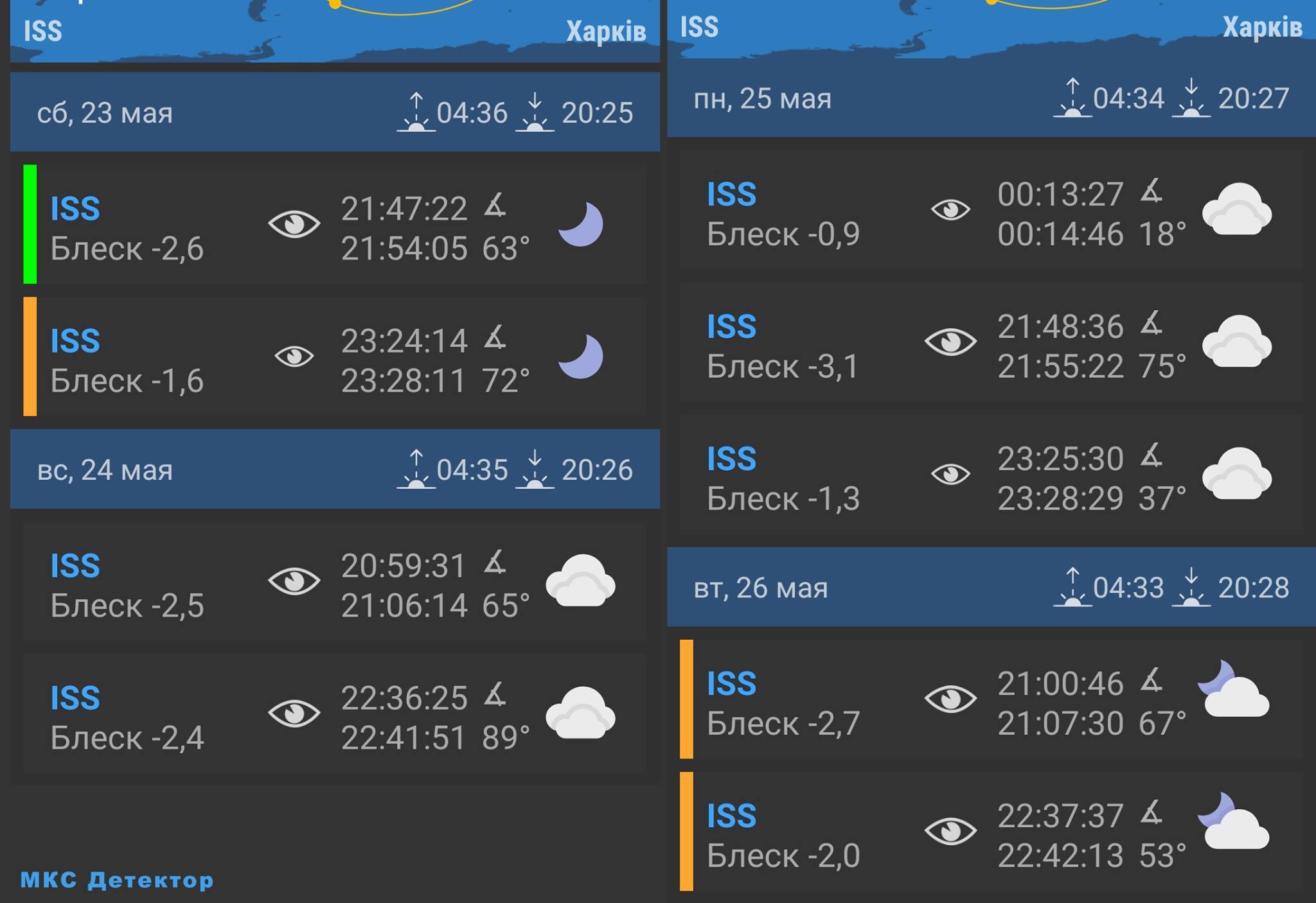This screenshot has height=903, width=1316.
Task: Click the green quality bar of the 21:47:22 pass
Action: [30, 224]
